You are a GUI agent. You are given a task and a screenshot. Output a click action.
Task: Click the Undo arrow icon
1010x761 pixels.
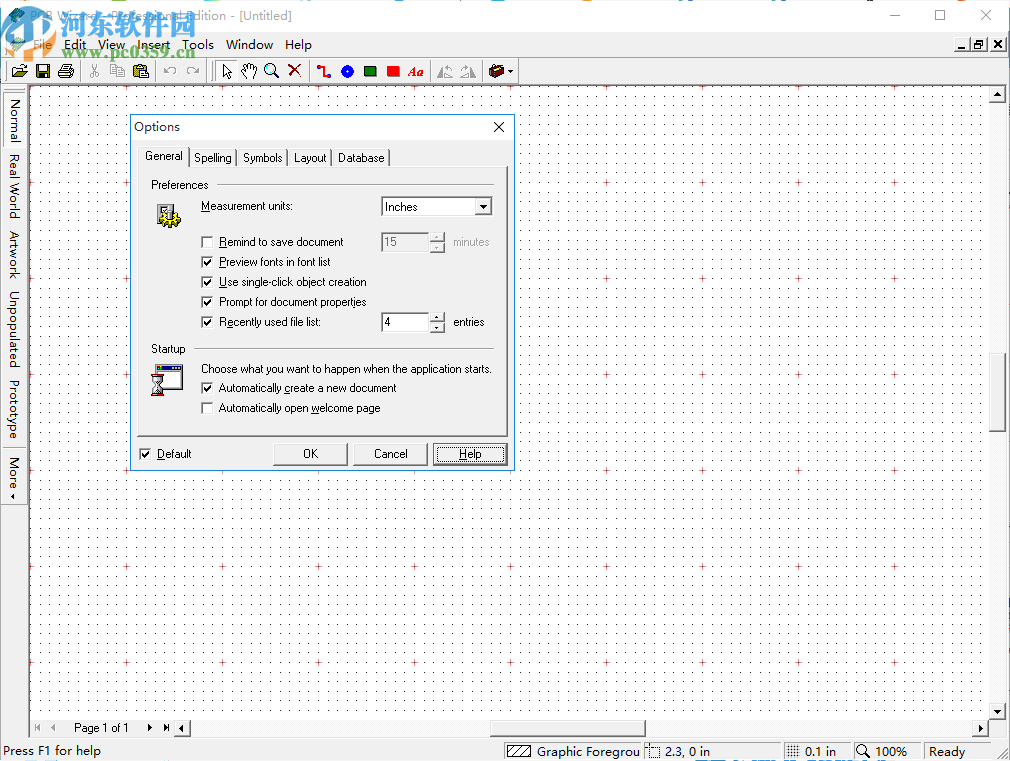(x=169, y=71)
